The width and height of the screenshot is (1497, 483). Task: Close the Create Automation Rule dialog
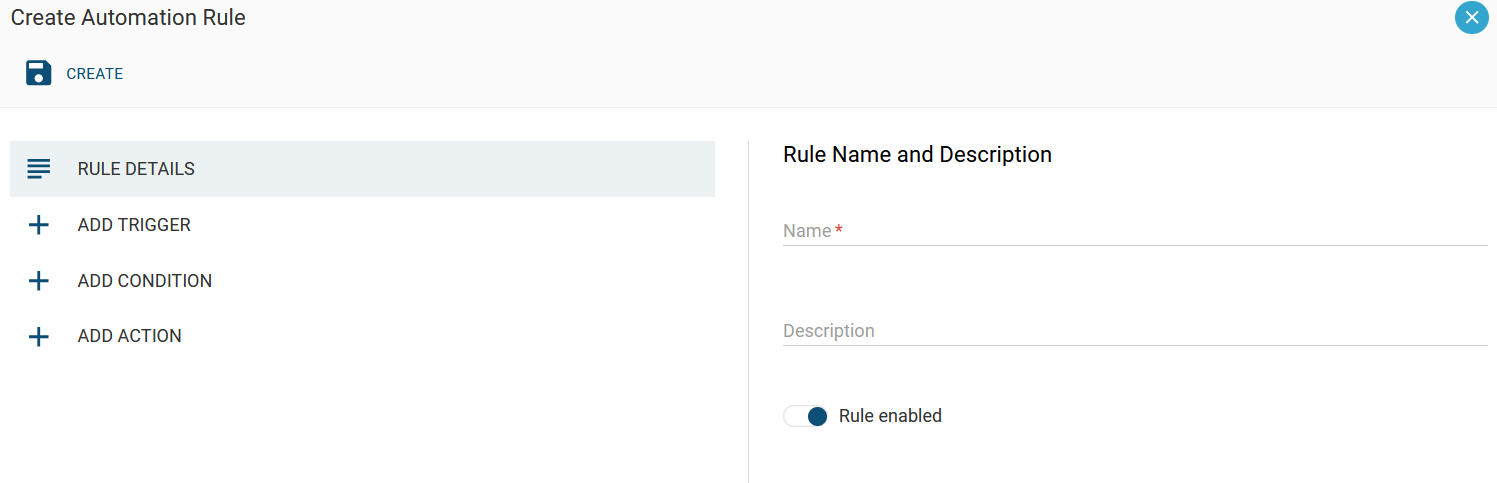point(1471,17)
